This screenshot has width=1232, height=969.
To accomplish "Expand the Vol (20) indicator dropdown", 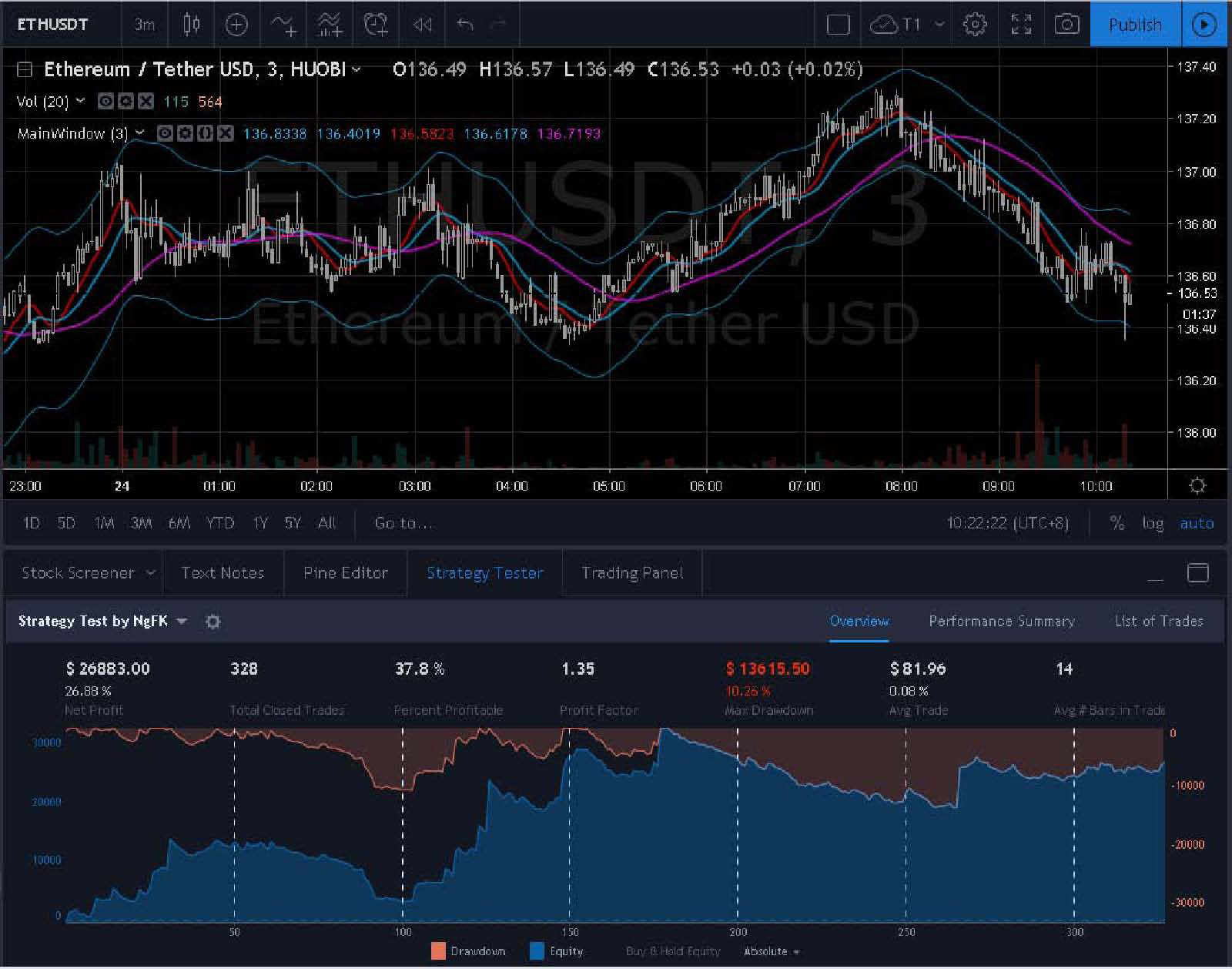I will pyautogui.click(x=80, y=102).
